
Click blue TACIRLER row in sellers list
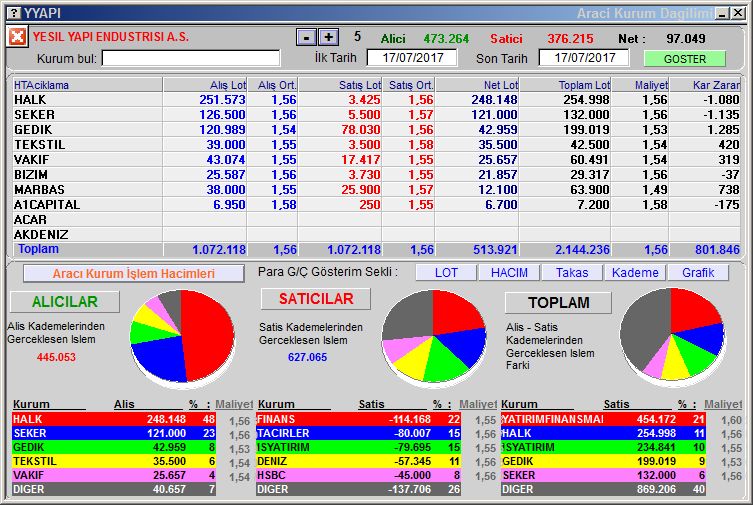pyautogui.click(x=359, y=433)
